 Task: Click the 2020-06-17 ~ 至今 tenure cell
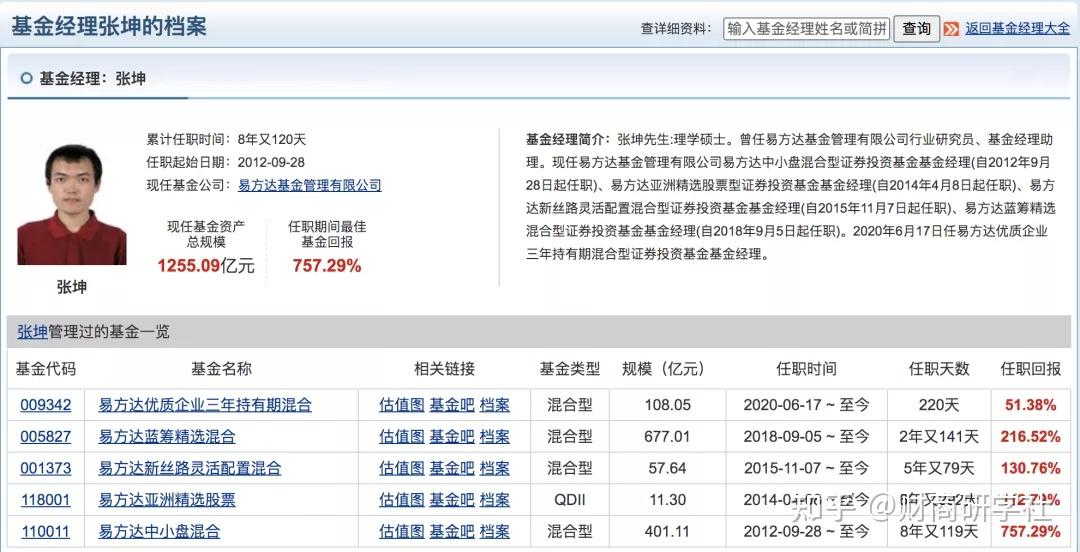(x=806, y=405)
